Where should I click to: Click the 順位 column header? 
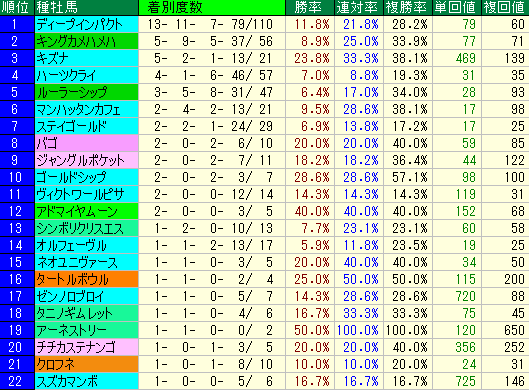coord(17,7)
